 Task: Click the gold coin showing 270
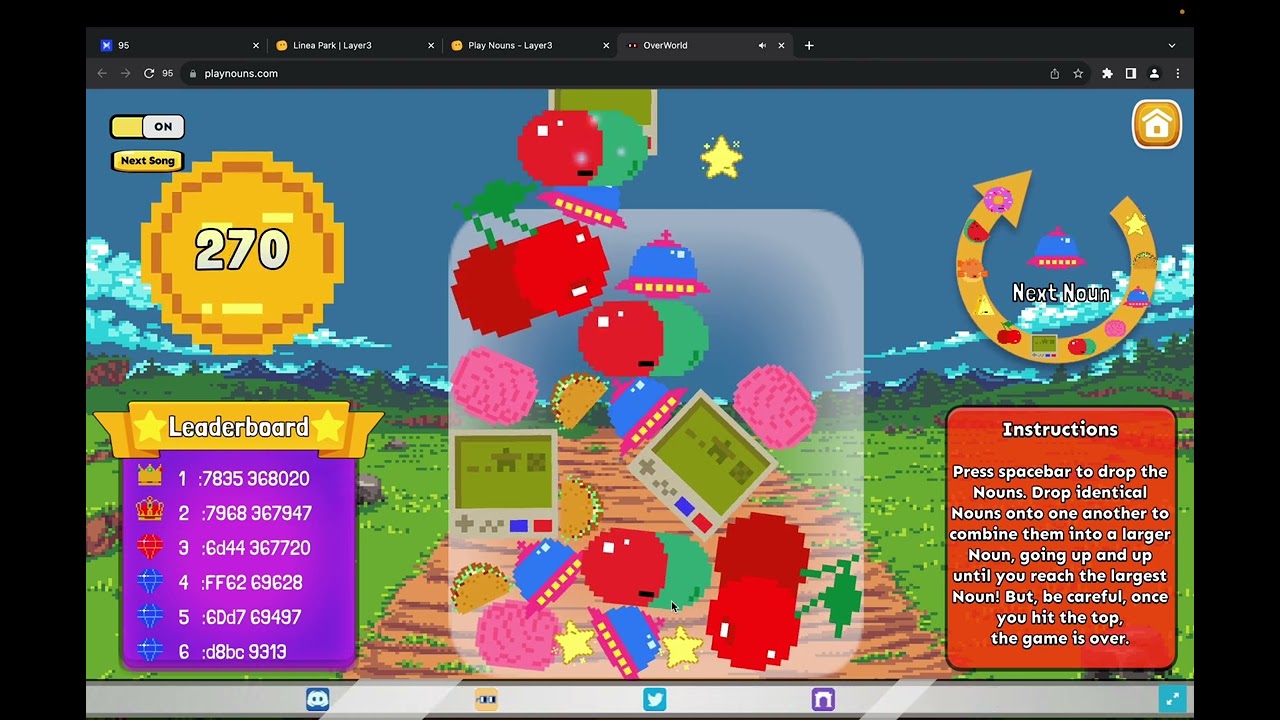point(243,252)
